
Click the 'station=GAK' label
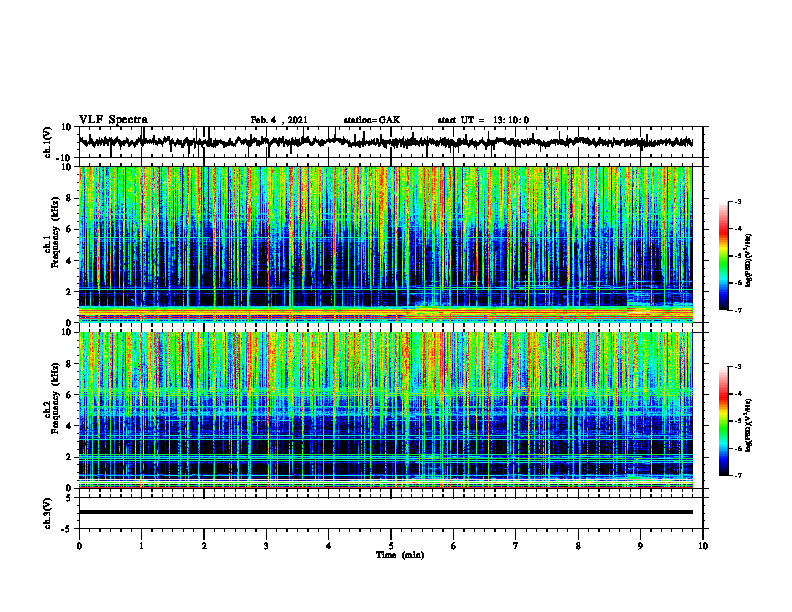(372, 120)
